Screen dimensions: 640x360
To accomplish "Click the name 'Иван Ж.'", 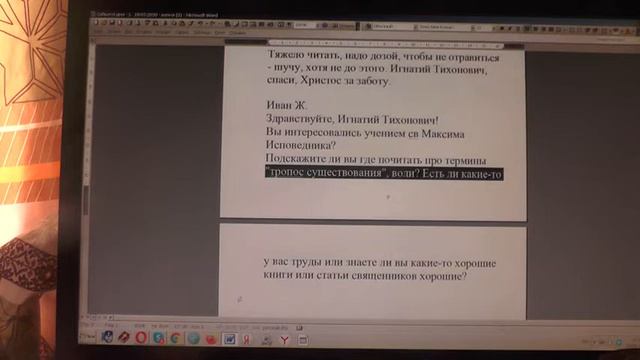I will coord(287,105).
